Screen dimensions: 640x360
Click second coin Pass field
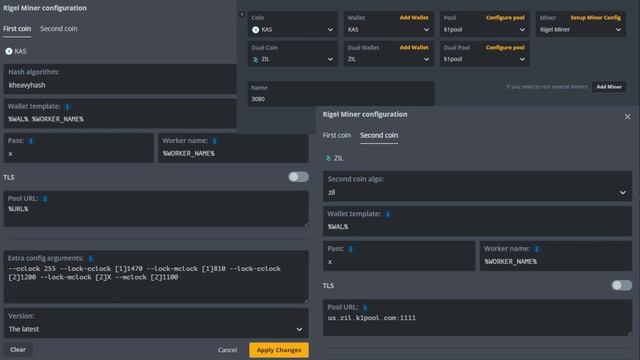pos(399,256)
